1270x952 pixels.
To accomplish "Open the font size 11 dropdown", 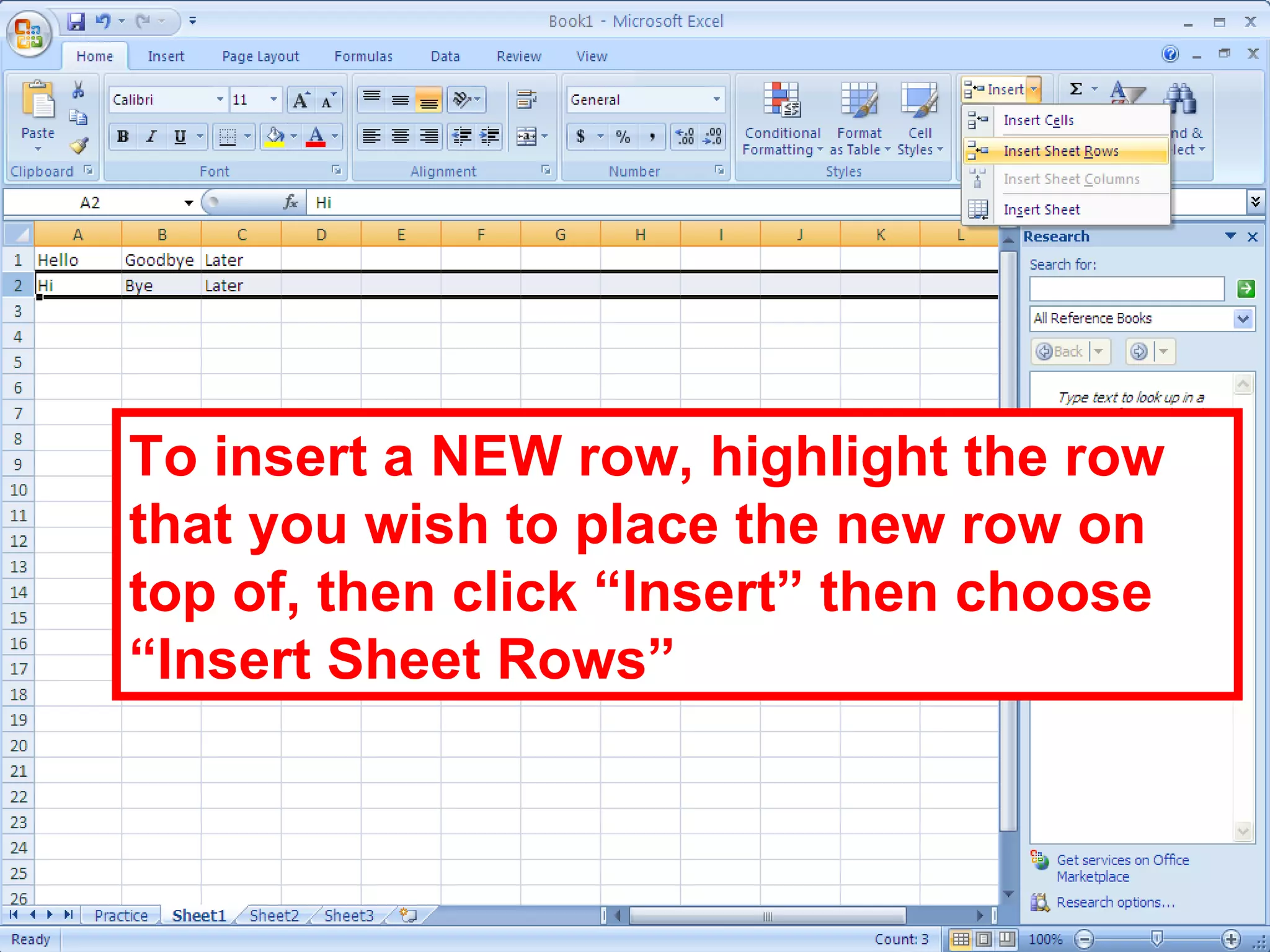I will [273, 99].
